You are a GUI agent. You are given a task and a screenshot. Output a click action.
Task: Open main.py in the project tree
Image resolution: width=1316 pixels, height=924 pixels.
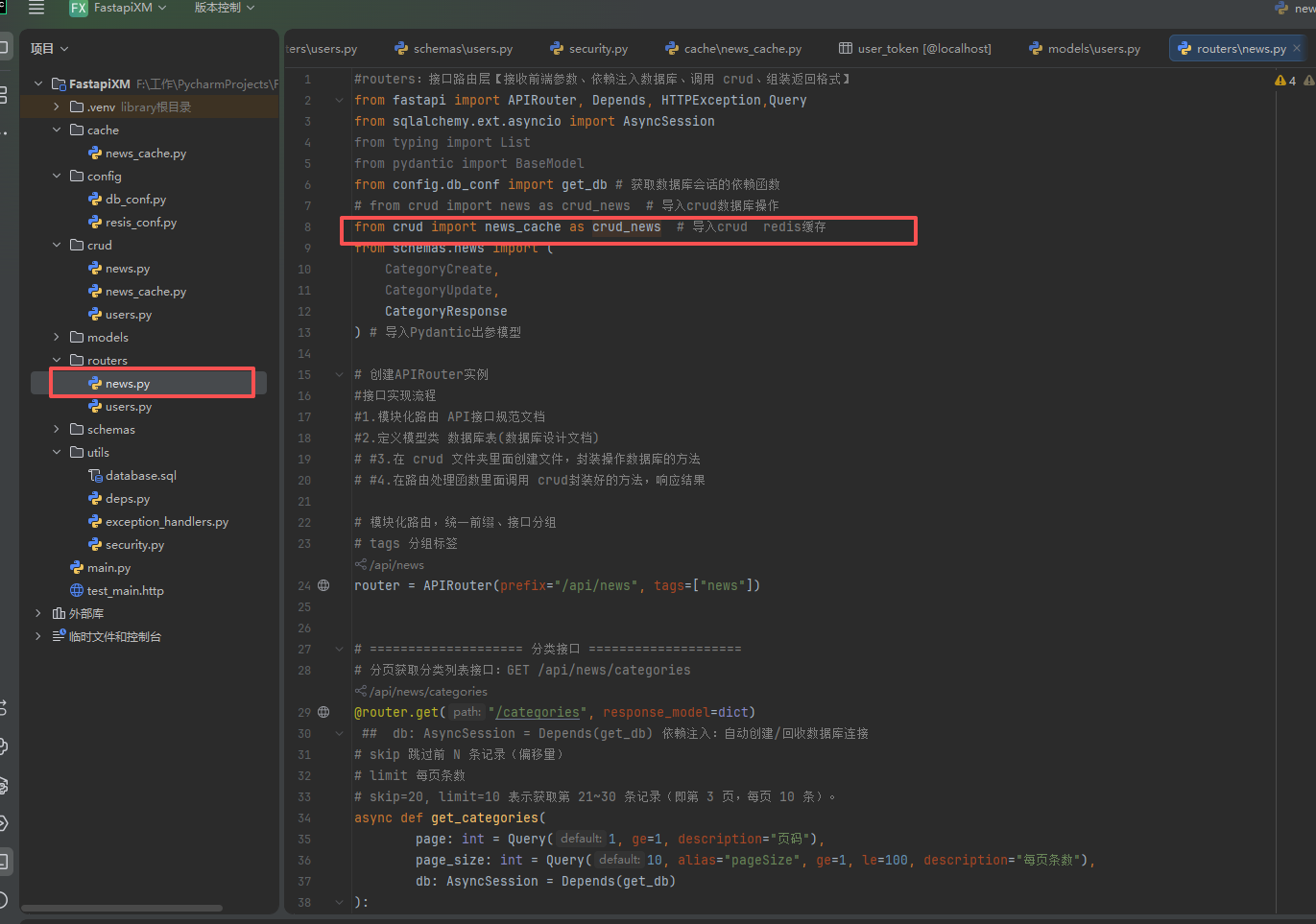[108, 568]
